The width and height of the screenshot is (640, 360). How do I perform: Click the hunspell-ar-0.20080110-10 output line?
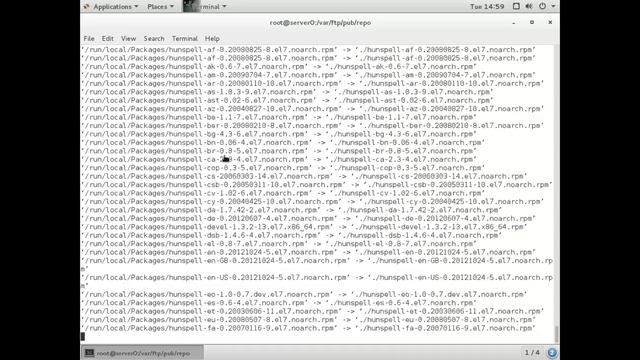[313, 83]
